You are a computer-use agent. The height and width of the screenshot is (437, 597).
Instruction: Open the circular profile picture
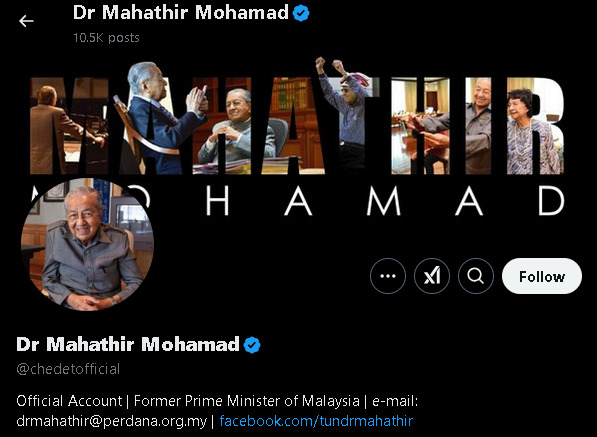(88, 244)
